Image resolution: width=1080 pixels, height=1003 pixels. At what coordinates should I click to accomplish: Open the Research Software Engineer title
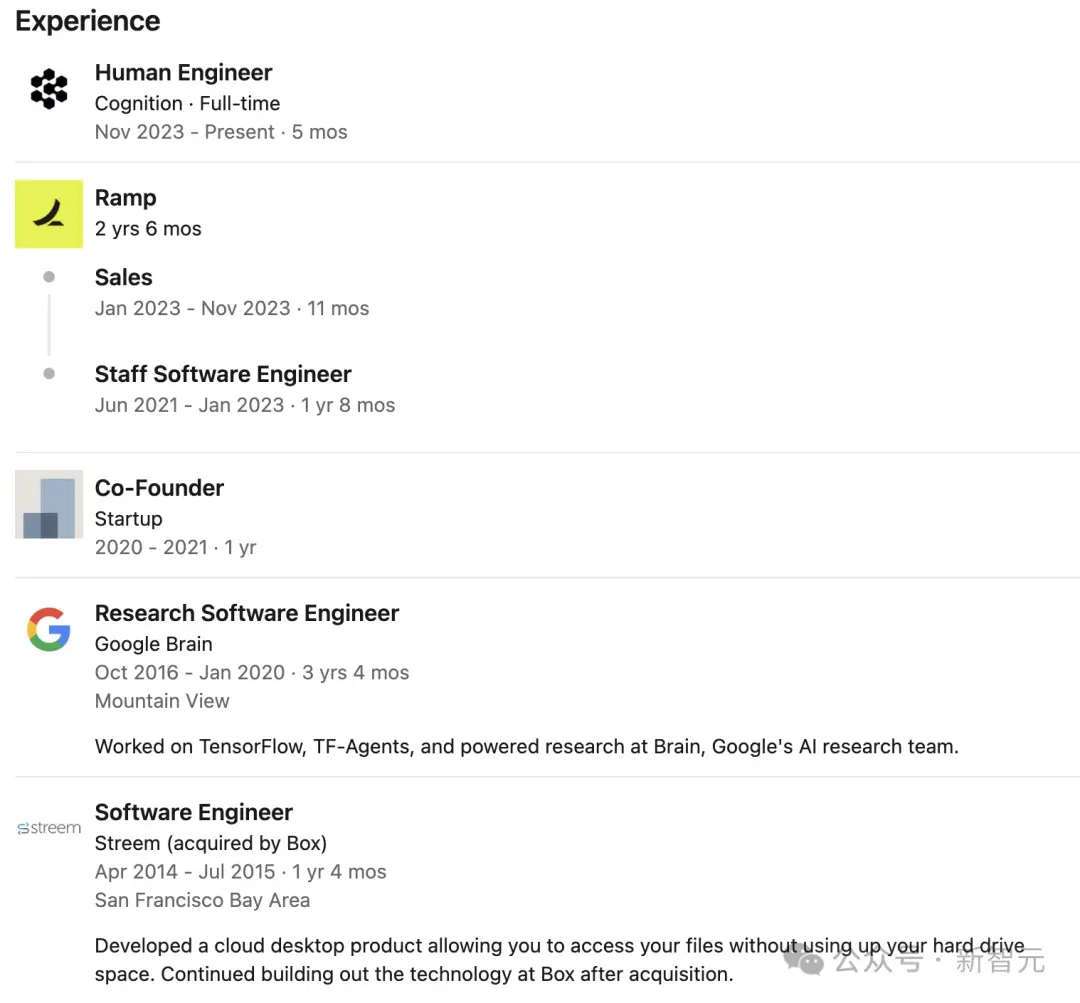pyautogui.click(x=247, y=614)
